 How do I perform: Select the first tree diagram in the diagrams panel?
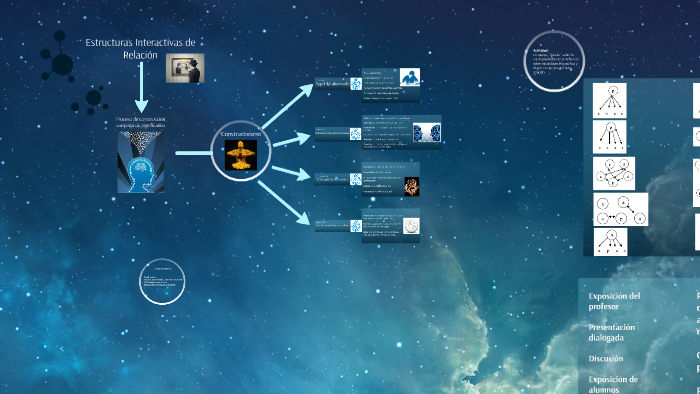tap(609, 100)
